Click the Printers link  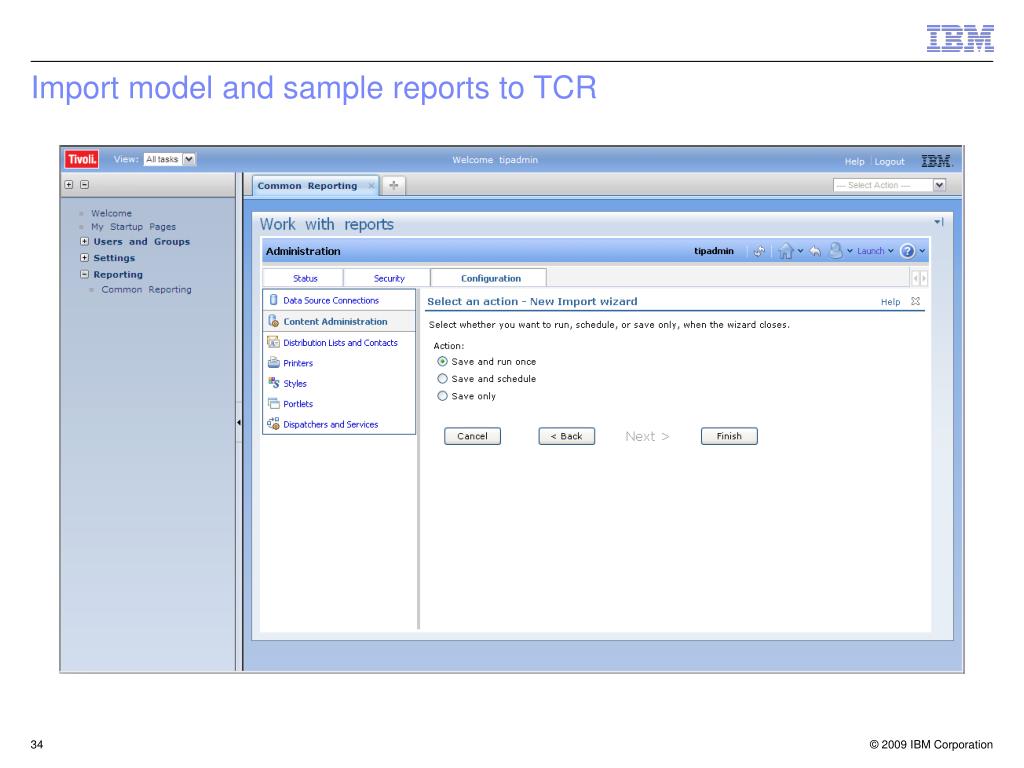pyautogui.click(x=298, y=363)
